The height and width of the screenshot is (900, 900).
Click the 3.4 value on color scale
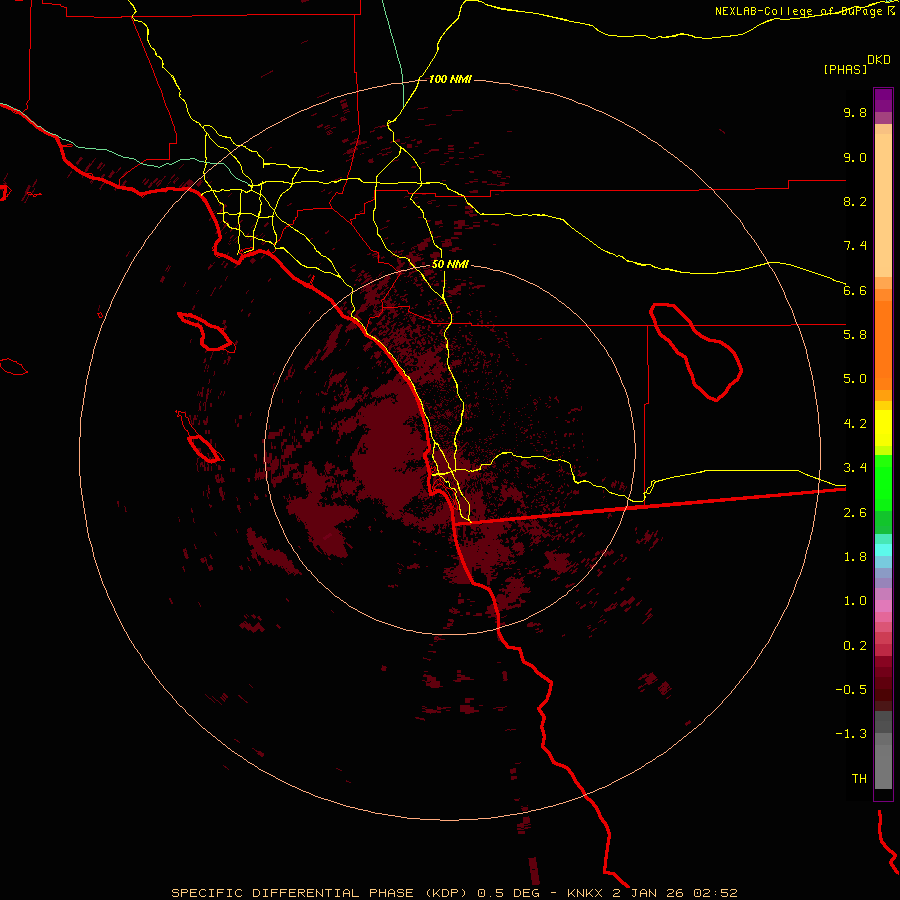pos(855,468)
